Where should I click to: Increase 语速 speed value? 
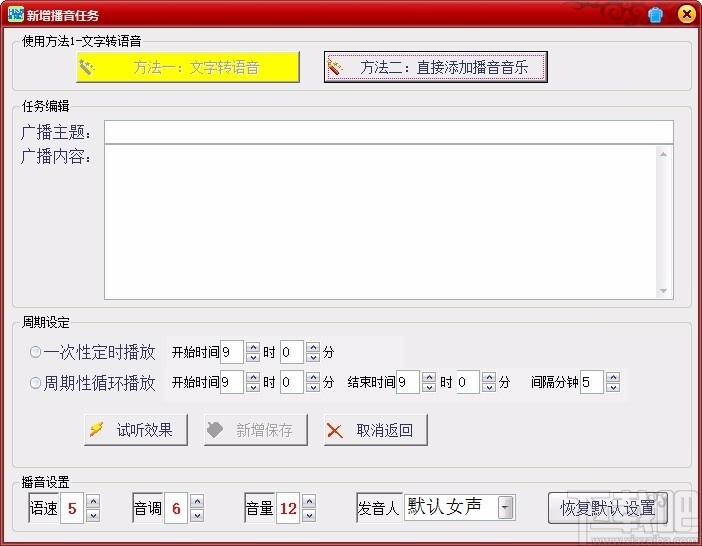point(93,502)
